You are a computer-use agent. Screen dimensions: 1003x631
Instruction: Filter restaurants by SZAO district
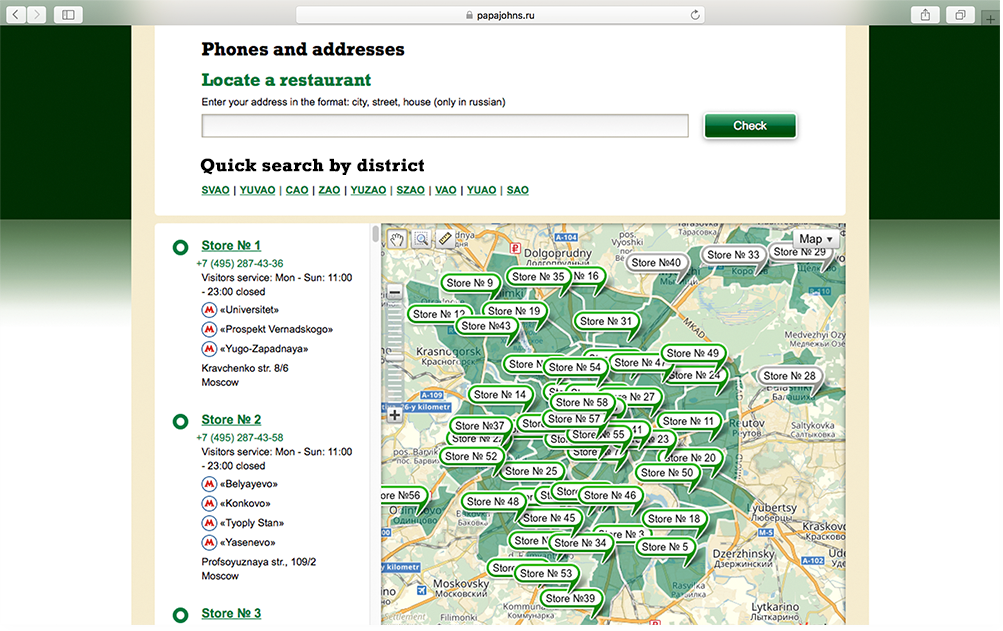click(x=411, y=190)
